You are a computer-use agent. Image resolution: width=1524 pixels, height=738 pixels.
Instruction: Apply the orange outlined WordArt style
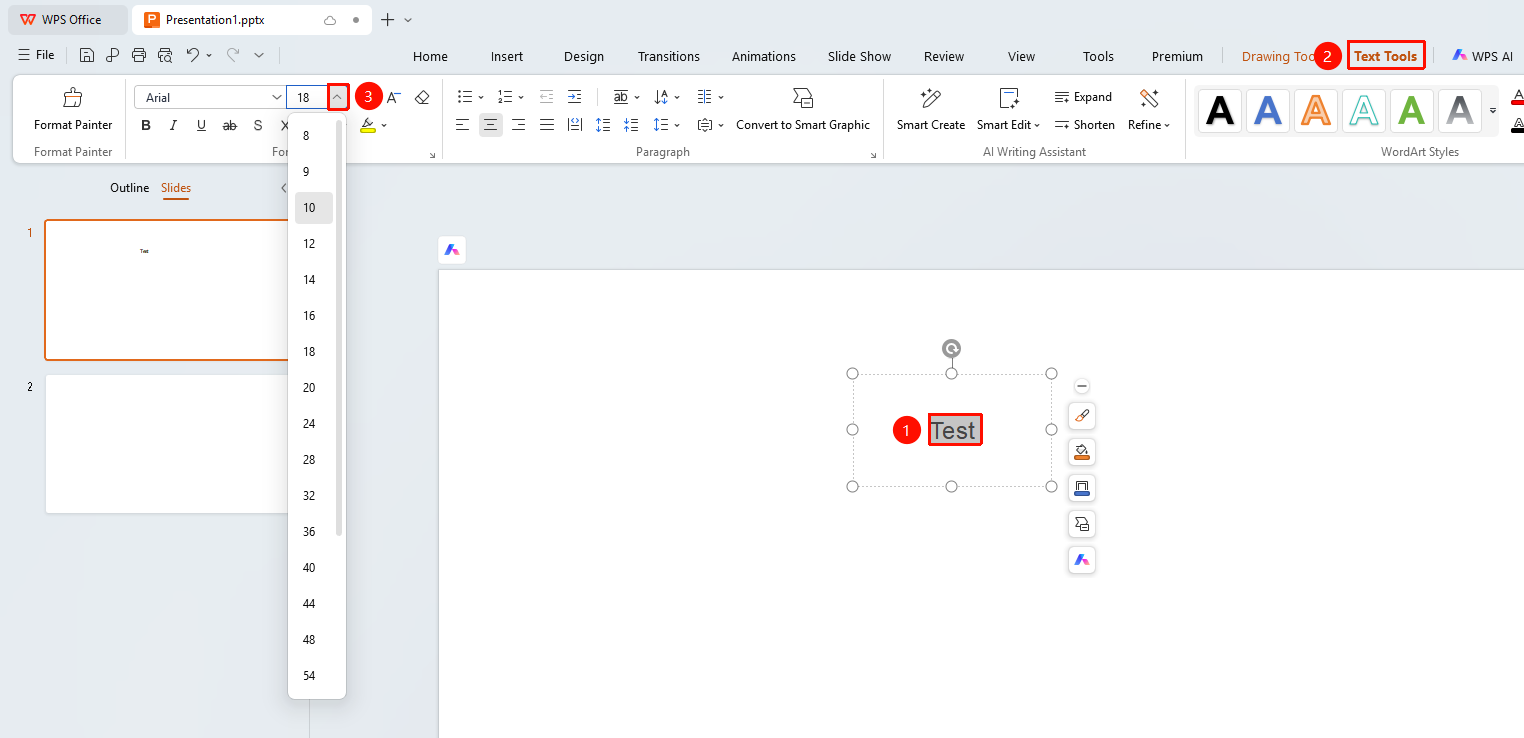click(1316, 110)
